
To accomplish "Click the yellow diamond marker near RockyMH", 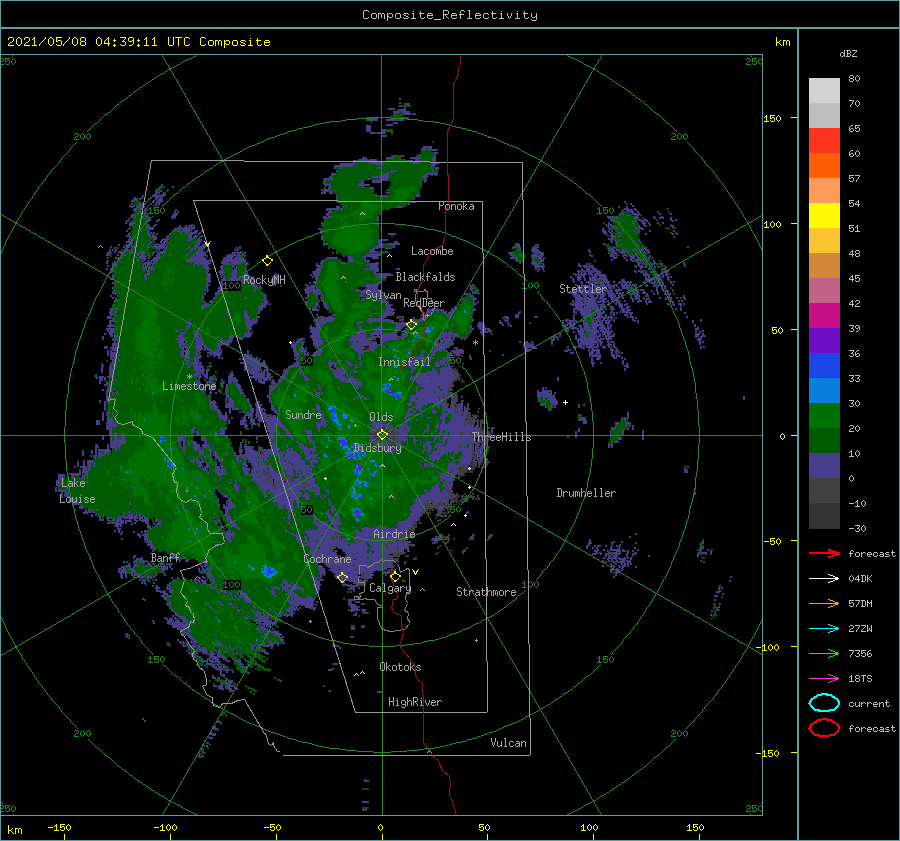I will pos(267,261).
